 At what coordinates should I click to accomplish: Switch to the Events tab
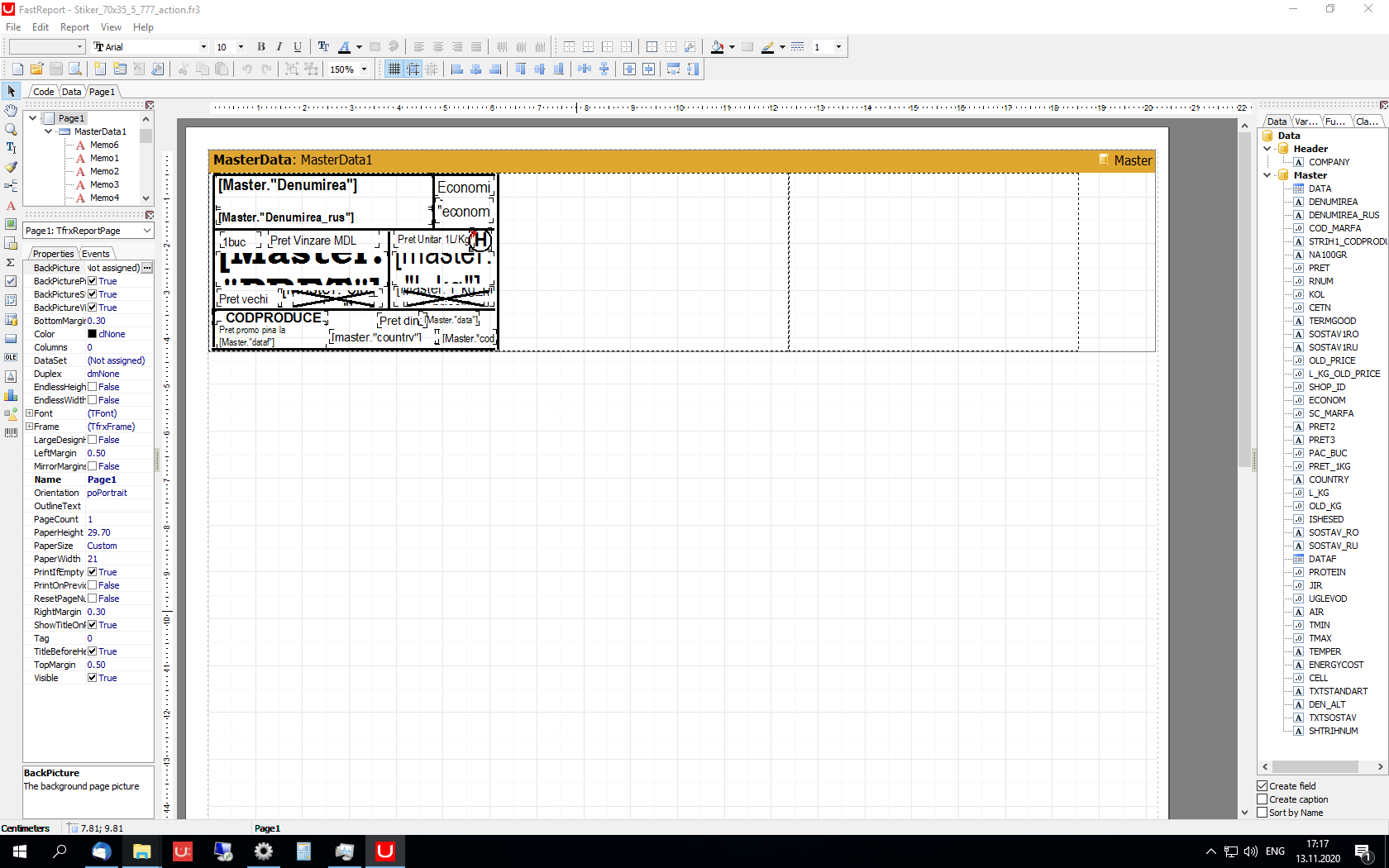96,254
